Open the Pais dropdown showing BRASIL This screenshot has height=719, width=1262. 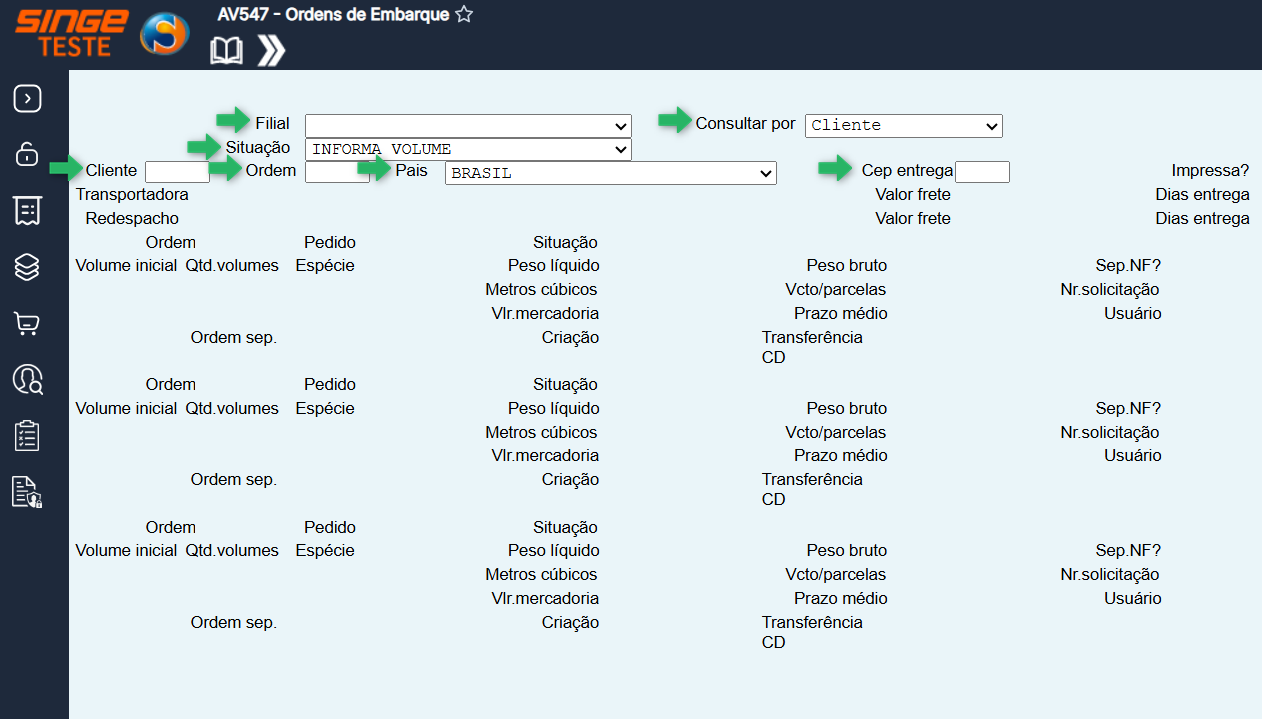pos(610,173)
